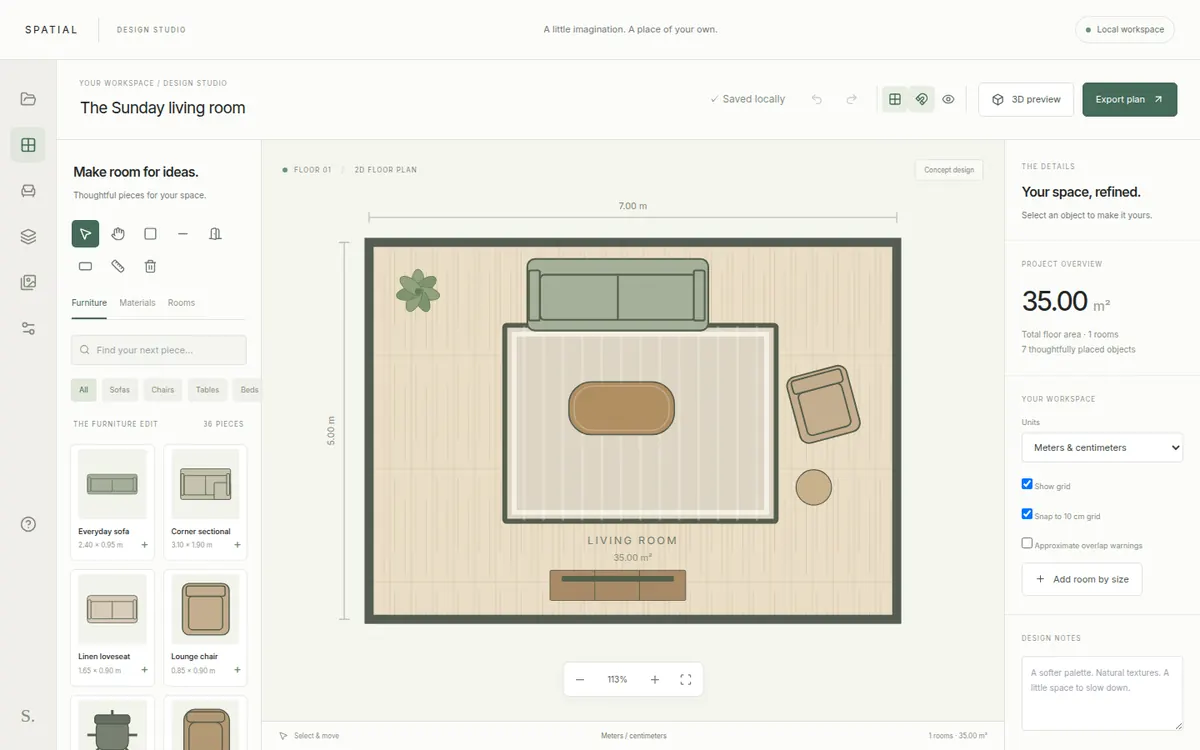
Task: Open the settings sliders sidebar icon
Action: point(28,329)
